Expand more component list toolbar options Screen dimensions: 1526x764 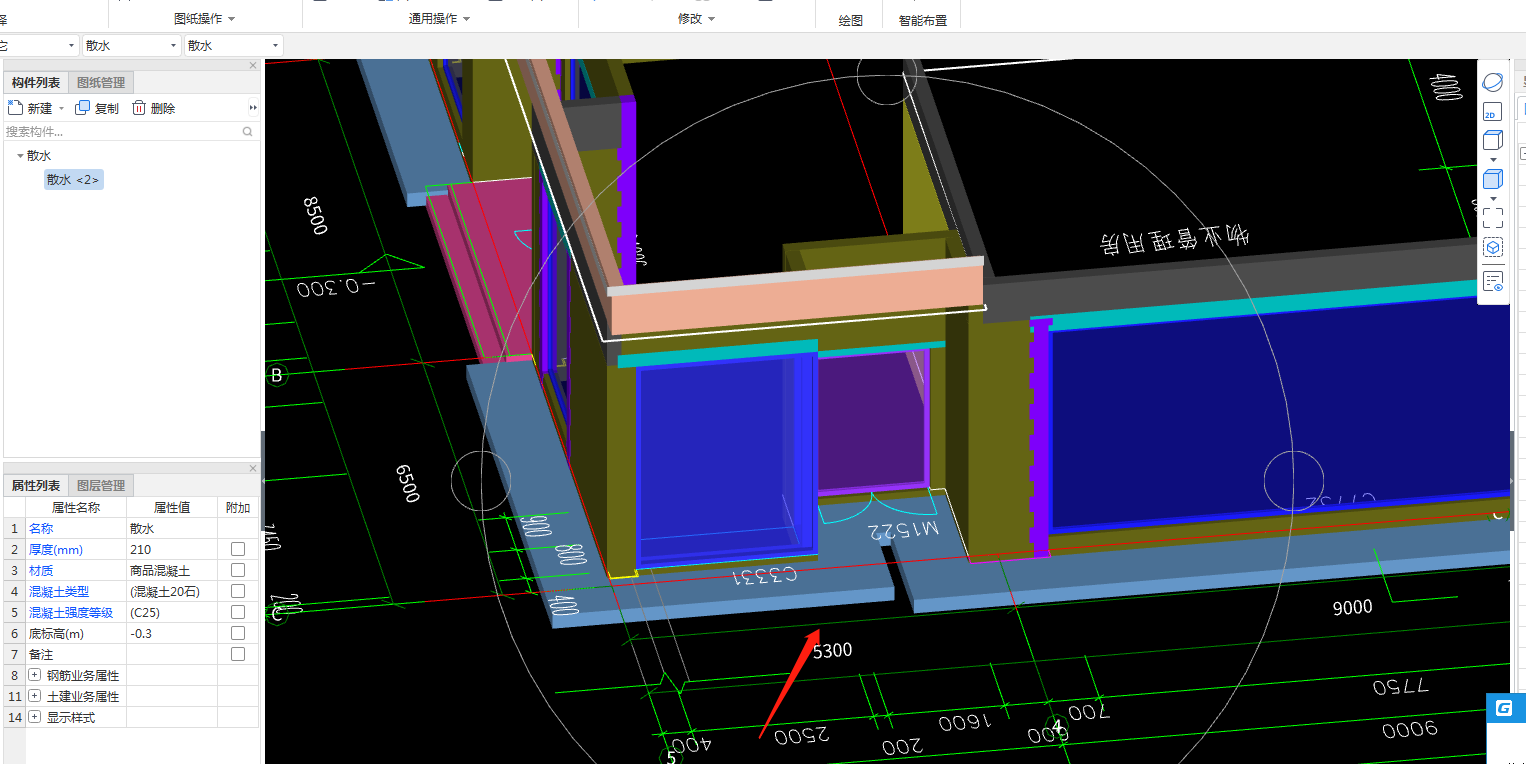tap(253, 108)
